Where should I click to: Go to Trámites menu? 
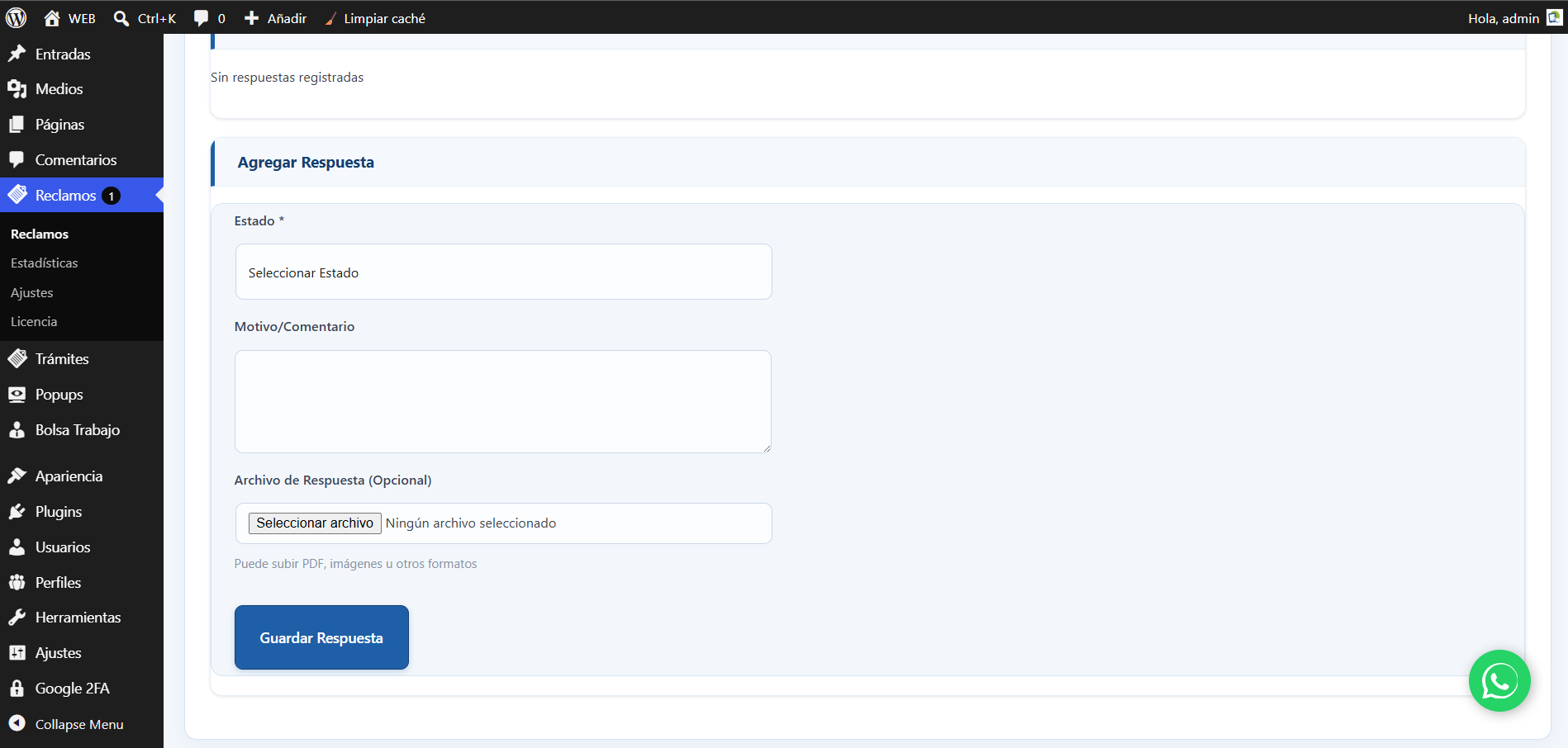62,358
